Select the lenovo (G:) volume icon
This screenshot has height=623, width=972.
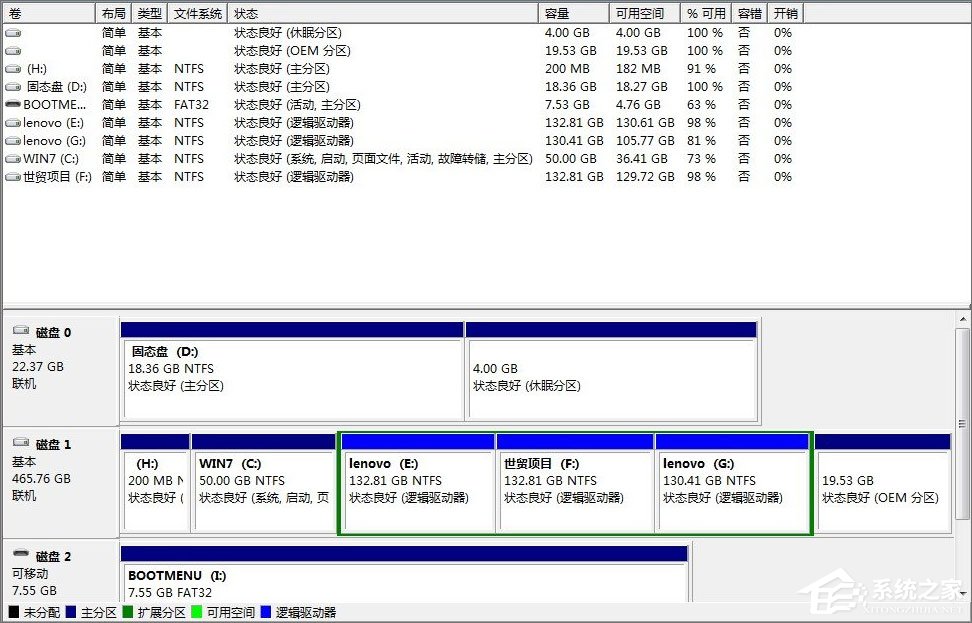pyautogui.click(x=12, y=141)
